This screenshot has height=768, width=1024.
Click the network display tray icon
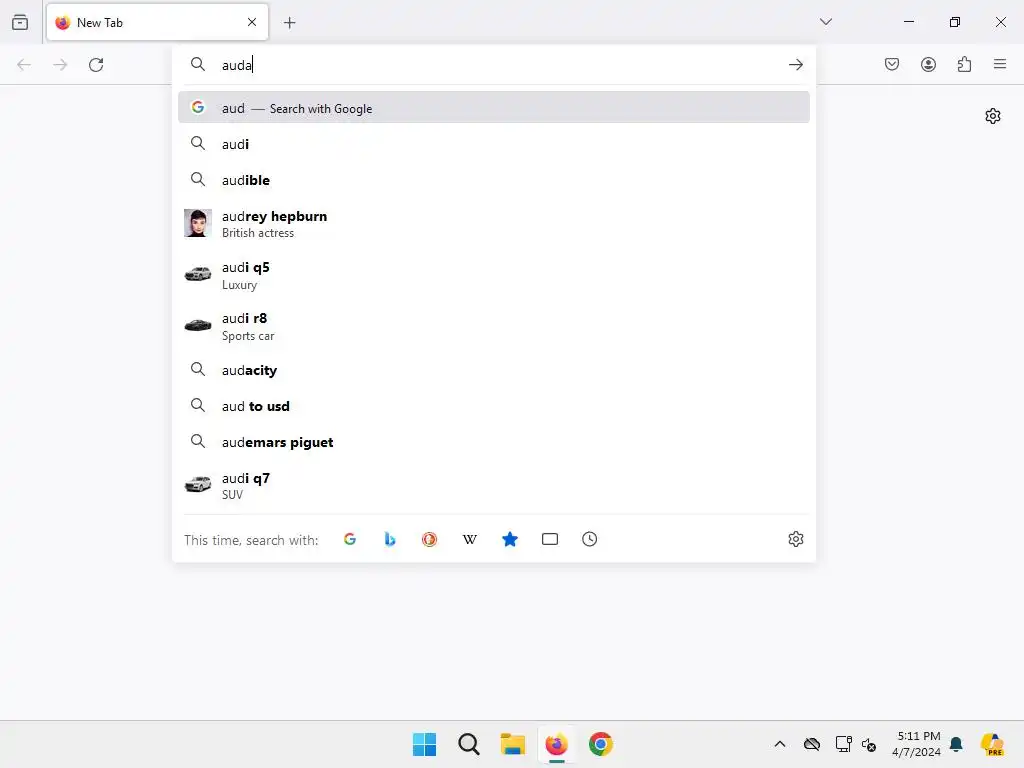click(843, 744)
